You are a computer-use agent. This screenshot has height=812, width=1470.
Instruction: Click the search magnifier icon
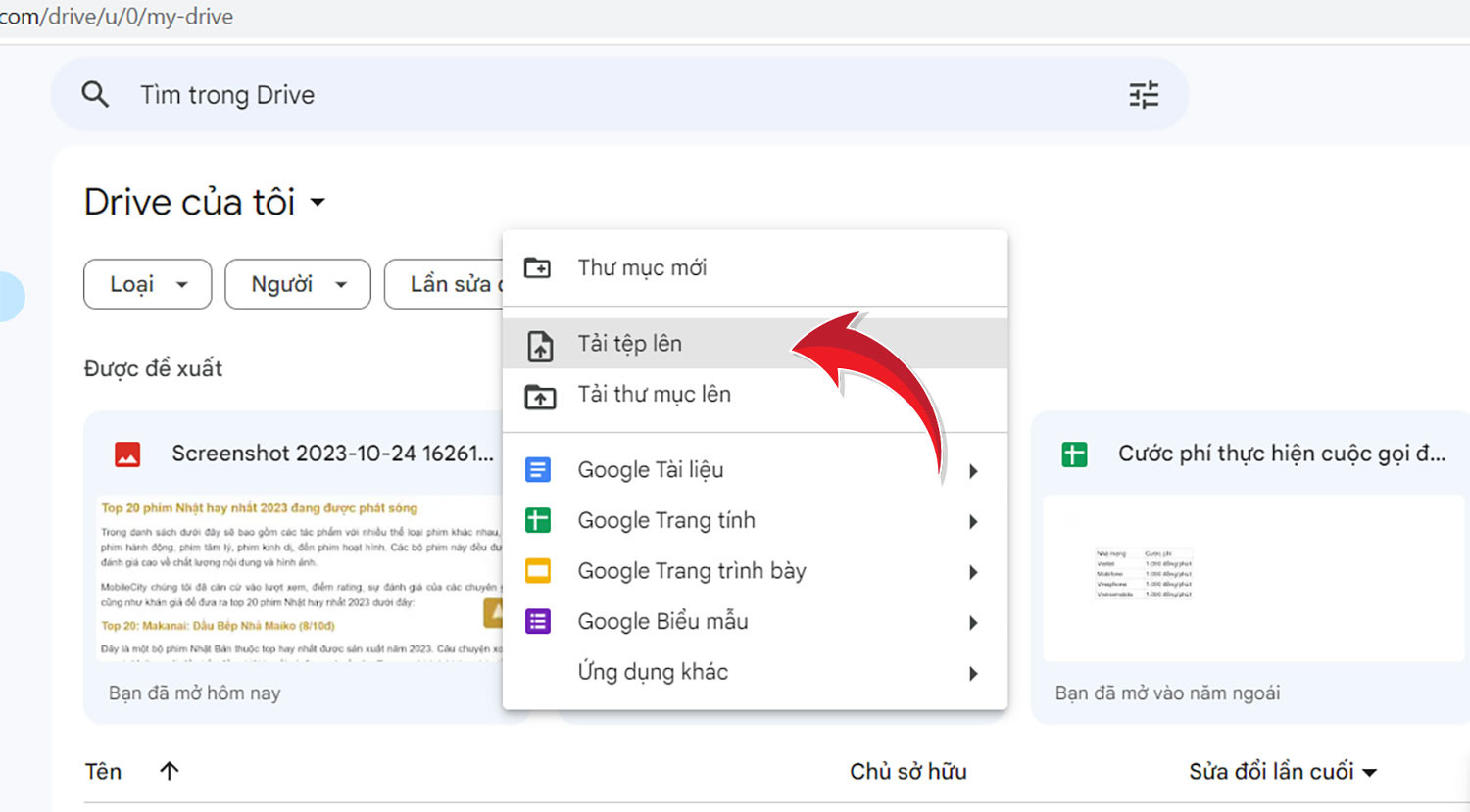click(95, 95)
